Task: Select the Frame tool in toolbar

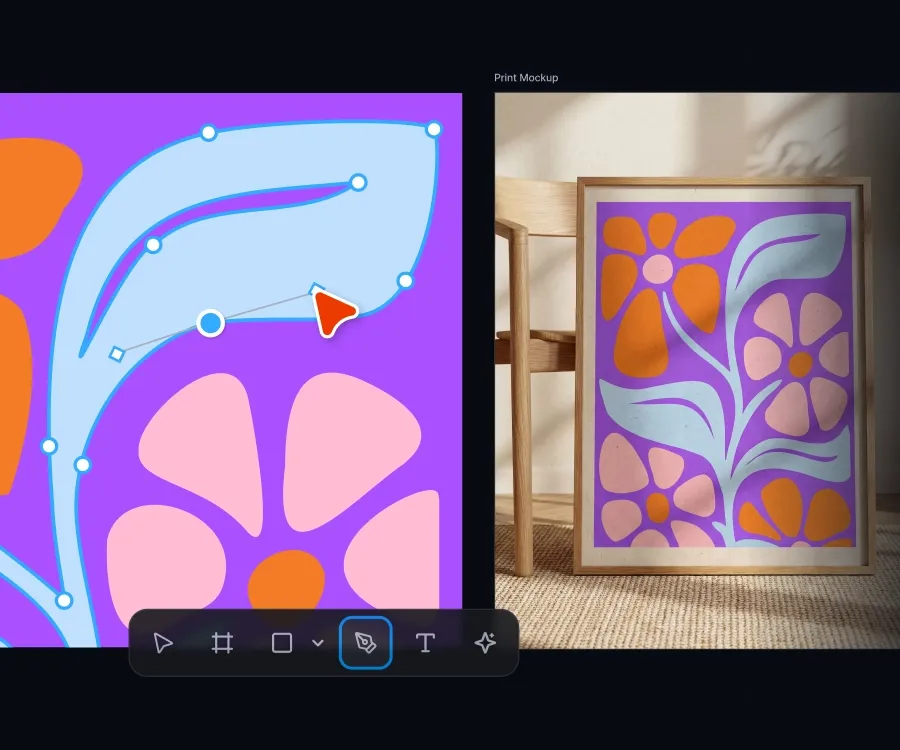Action: pos(222,643)
